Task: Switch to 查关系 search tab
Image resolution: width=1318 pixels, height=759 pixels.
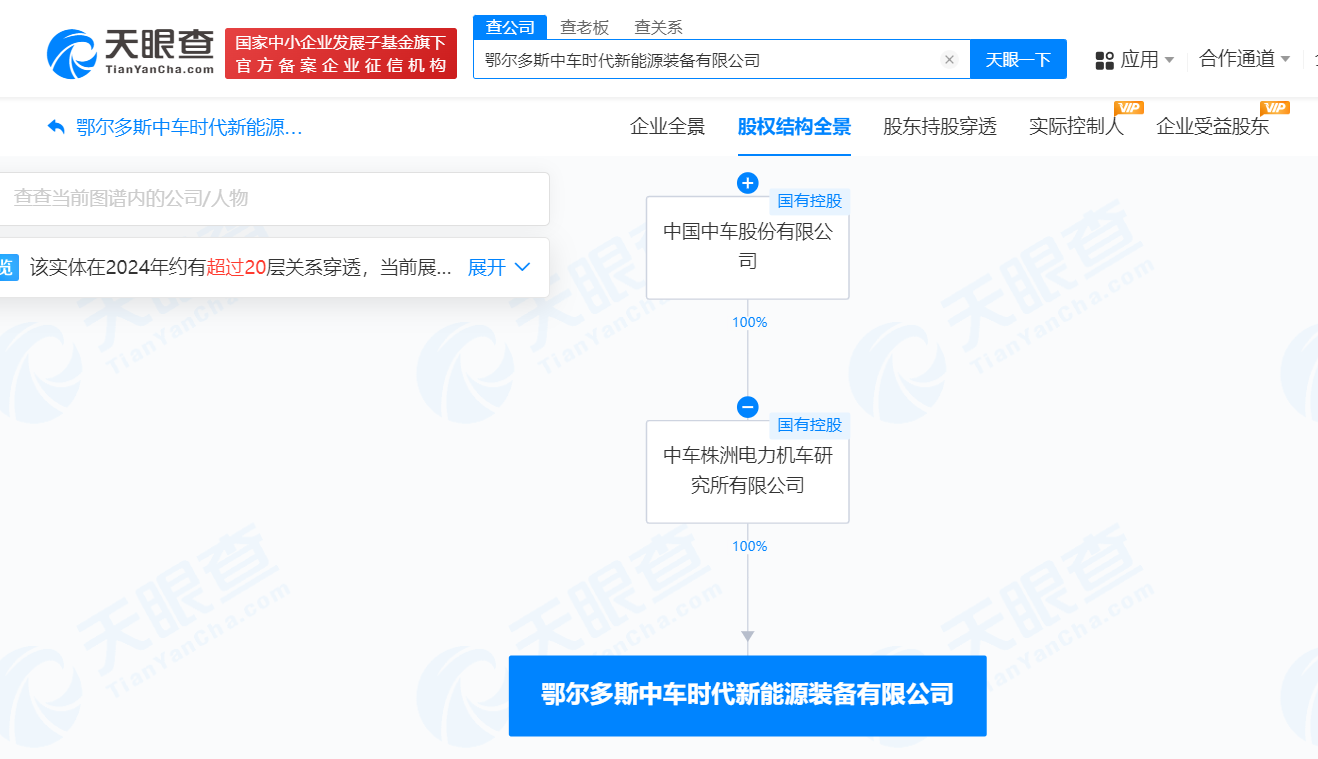Action: point(658,27)
